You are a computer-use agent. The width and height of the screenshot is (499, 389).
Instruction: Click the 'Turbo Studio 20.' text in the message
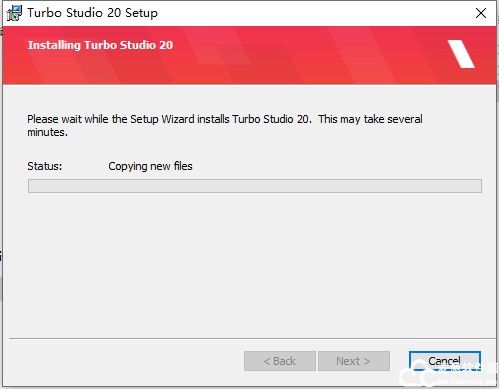pos(272,119)
